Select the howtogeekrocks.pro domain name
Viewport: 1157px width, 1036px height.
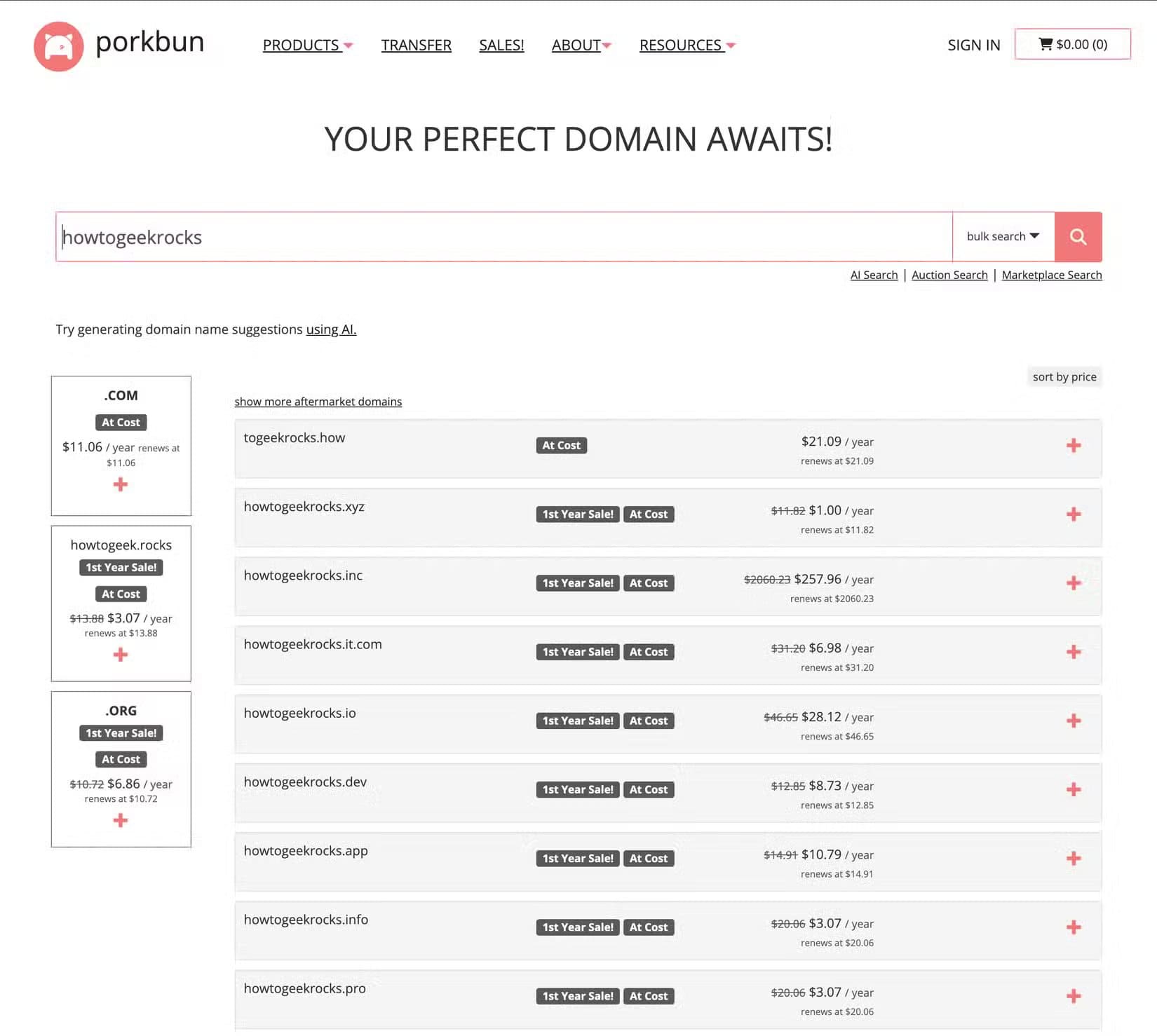click(305, 988)
